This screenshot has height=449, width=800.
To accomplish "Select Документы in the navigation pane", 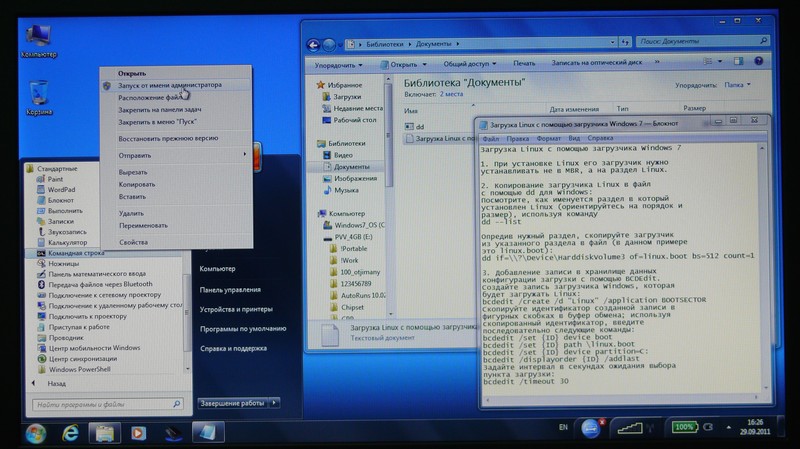I will [x=351, y=167].
